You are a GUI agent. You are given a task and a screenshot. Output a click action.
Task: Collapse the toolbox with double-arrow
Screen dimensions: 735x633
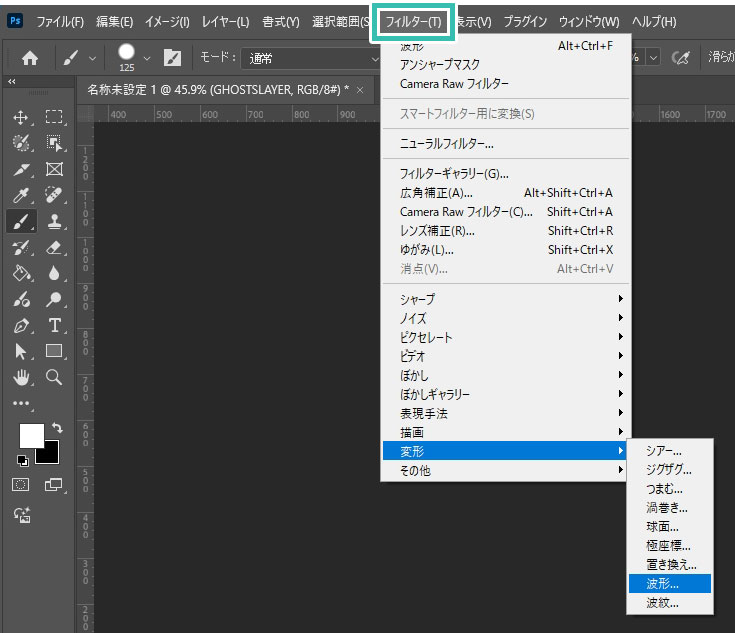click(x=12, y=82)
